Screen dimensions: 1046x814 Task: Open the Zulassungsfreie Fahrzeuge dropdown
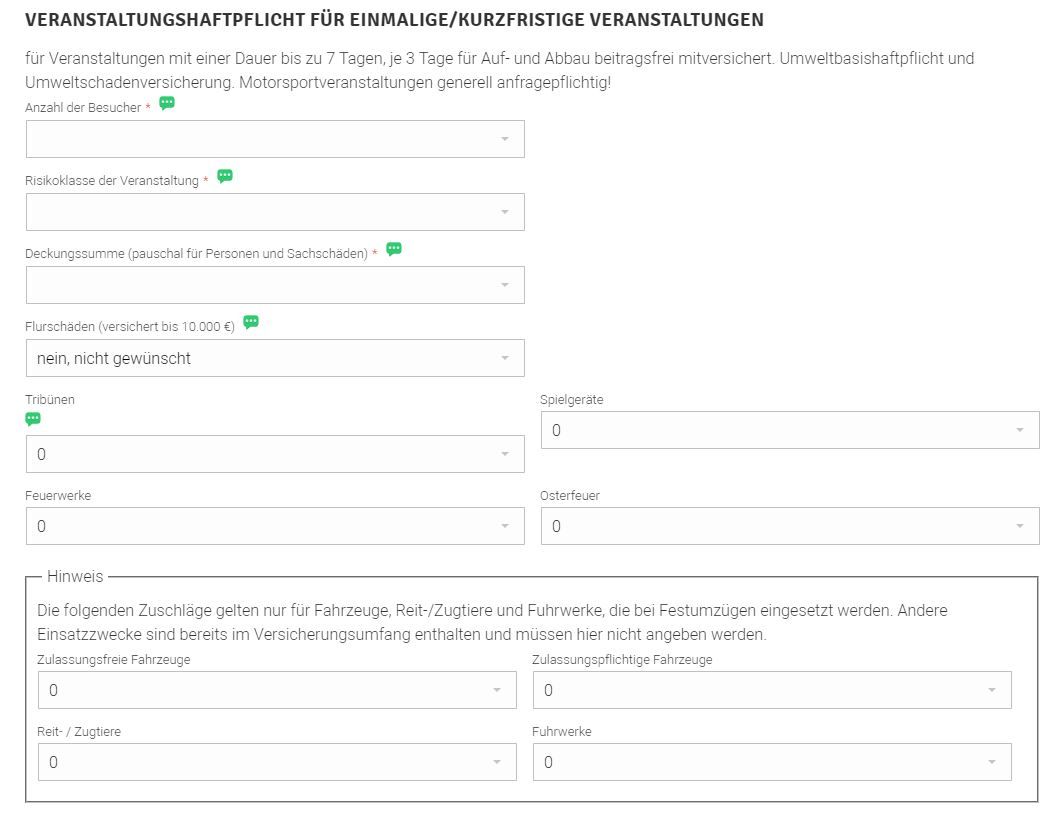pyautogui.click(x=277, y=690)
